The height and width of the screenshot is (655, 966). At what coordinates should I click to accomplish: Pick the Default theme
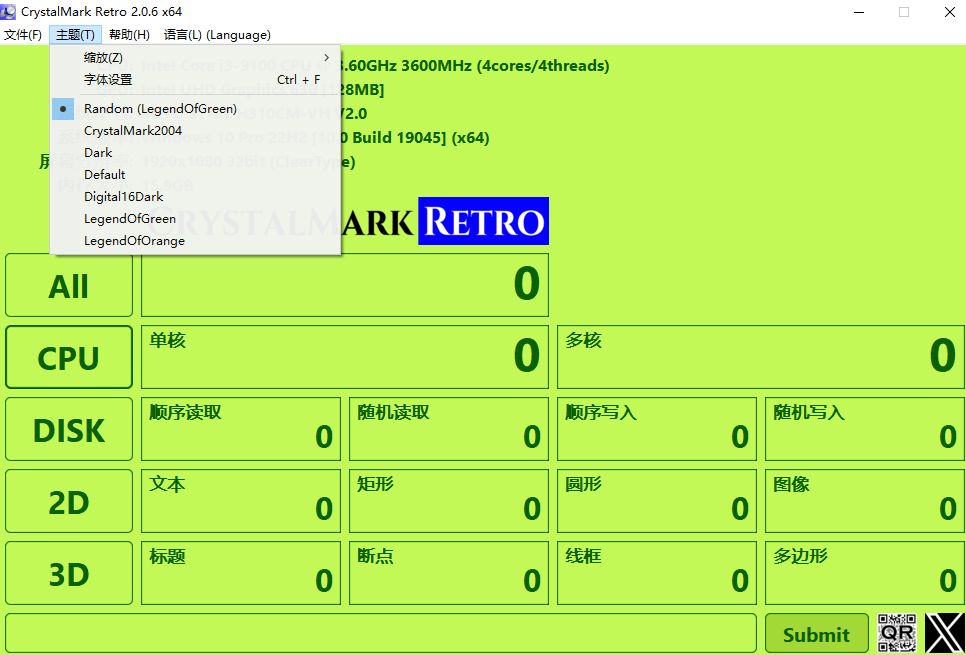click(195, 174)
